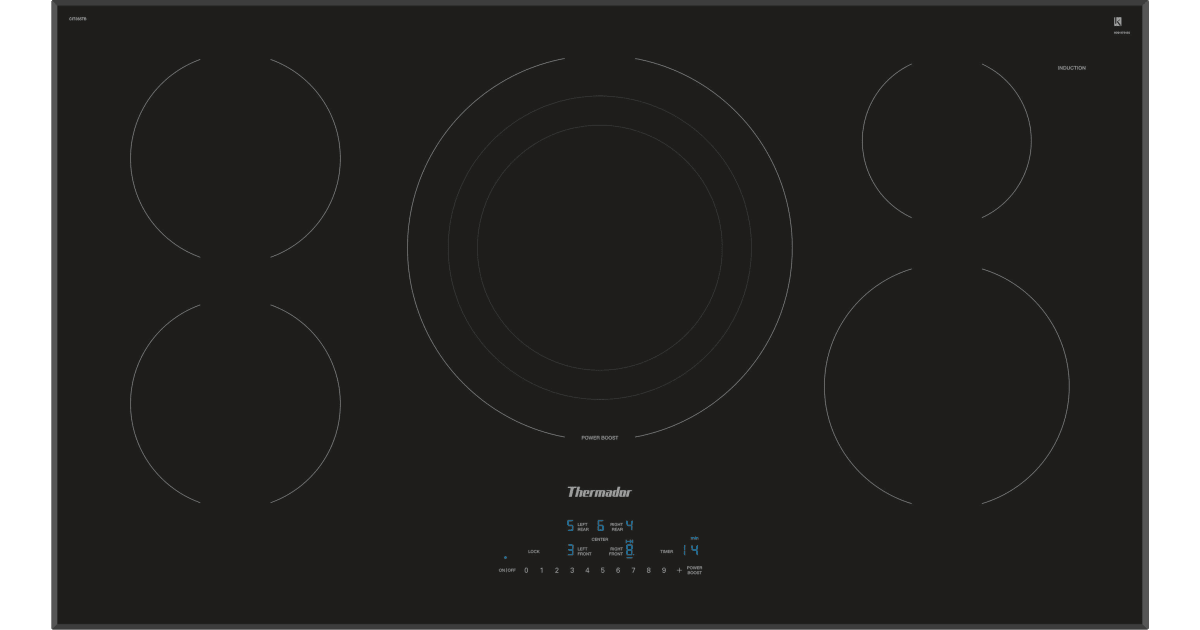Tap the plus key on the keypad

point(679,570)
